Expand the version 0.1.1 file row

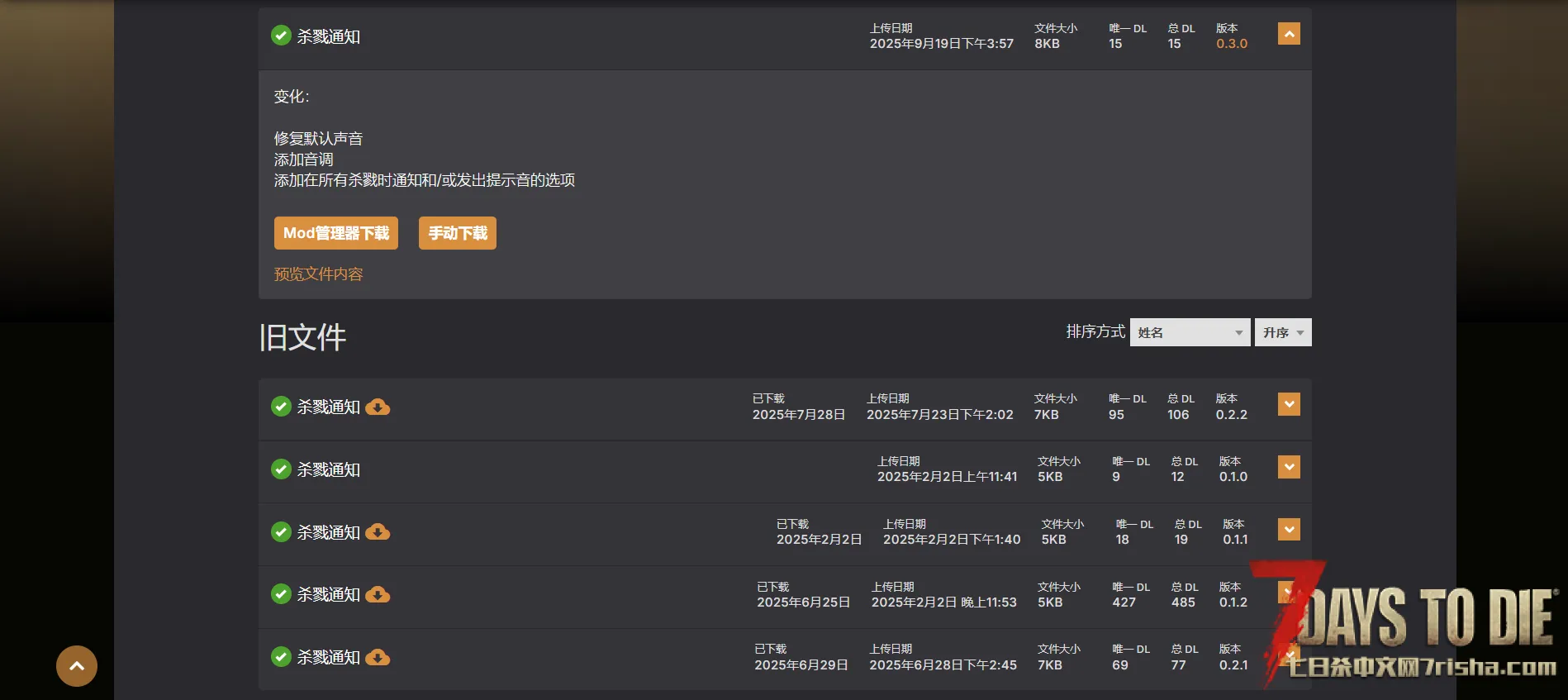click(x=1288, y=530)
